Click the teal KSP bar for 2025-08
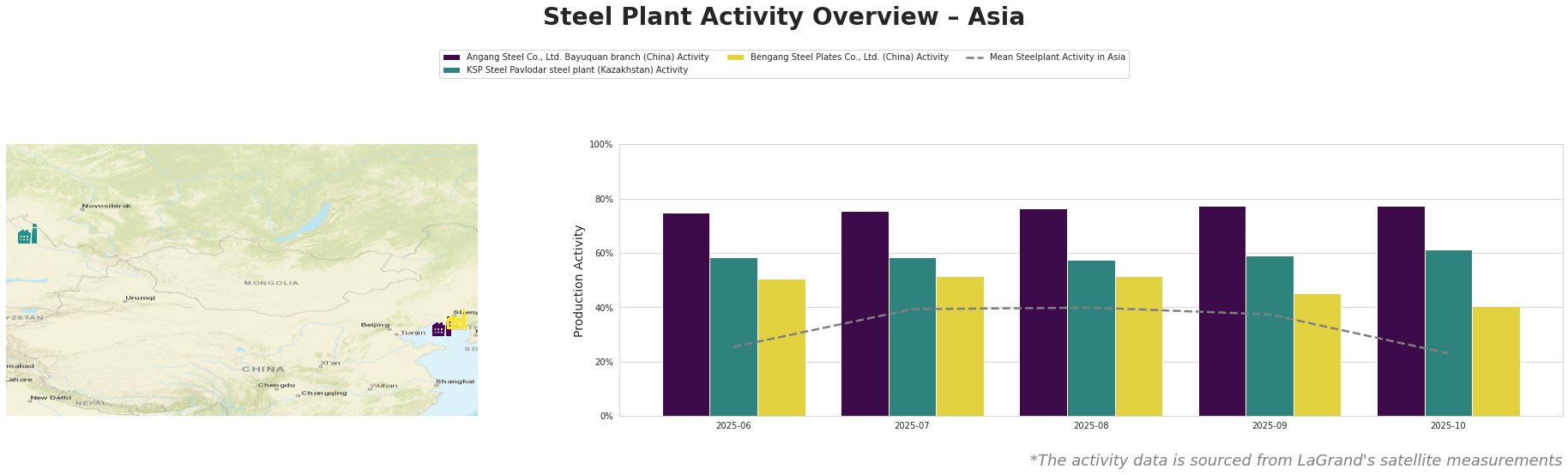1568x475 pixels. [x=1091, y=338]
